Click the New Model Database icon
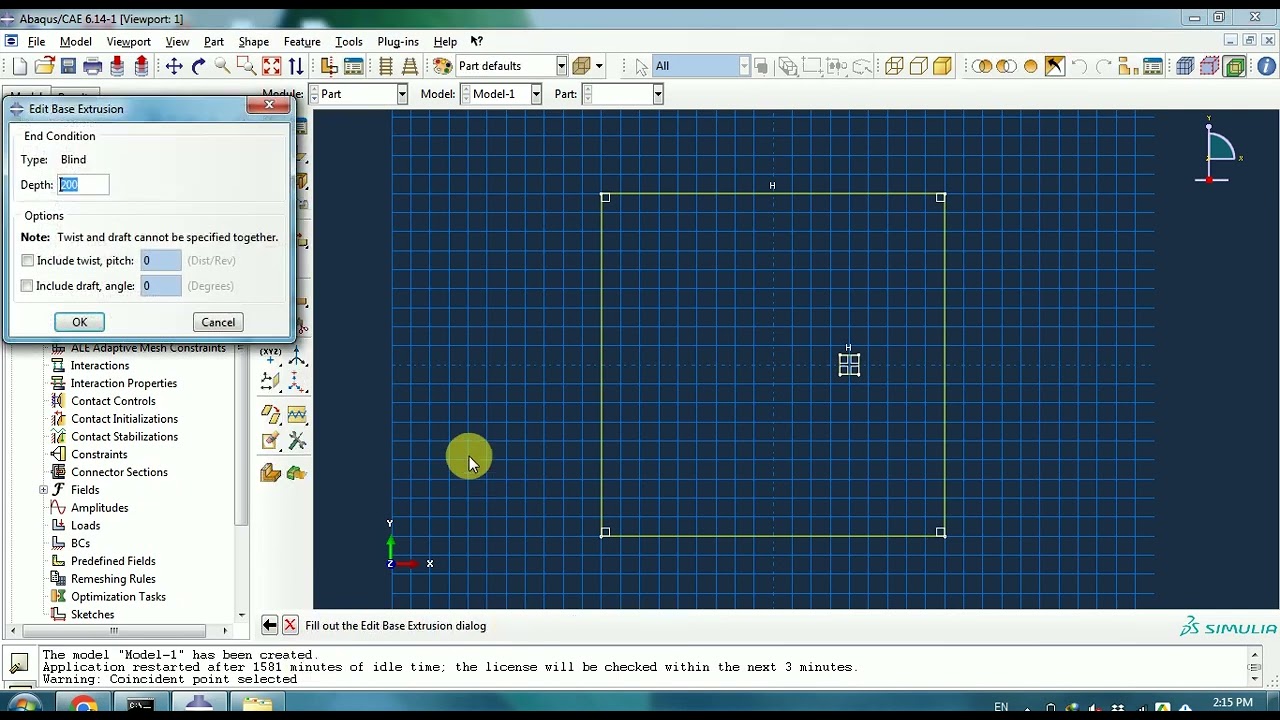Screen dimensions: 1280x720 20,66
